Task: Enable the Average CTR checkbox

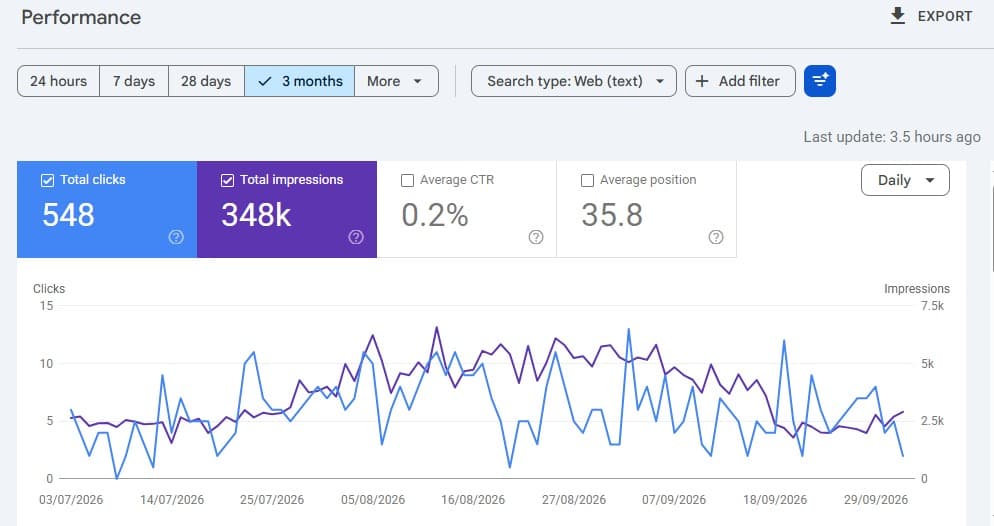Action: (408, 181)
